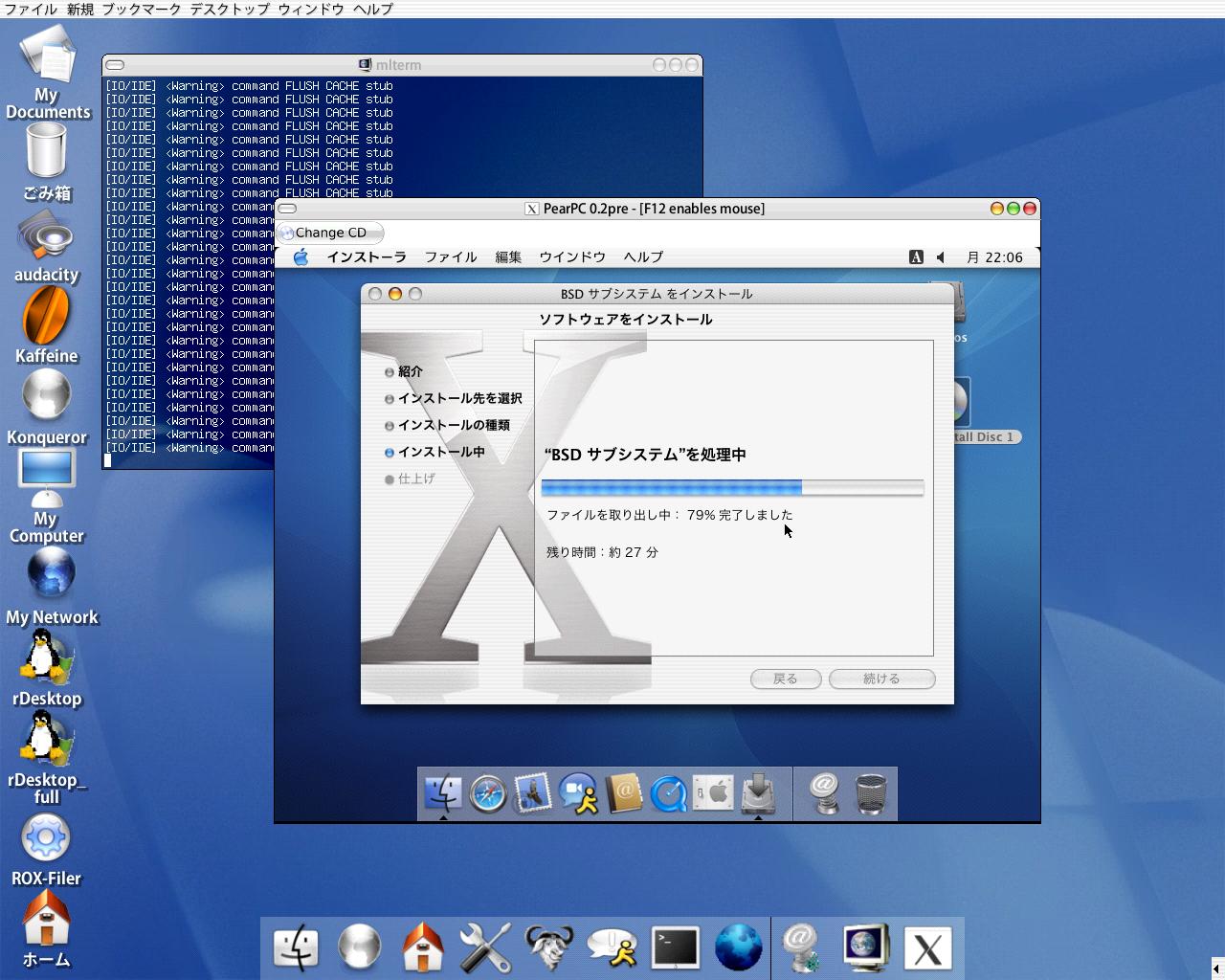
Task: Select インストール先を選択 step in sidebar
Action: coord(454,398)
